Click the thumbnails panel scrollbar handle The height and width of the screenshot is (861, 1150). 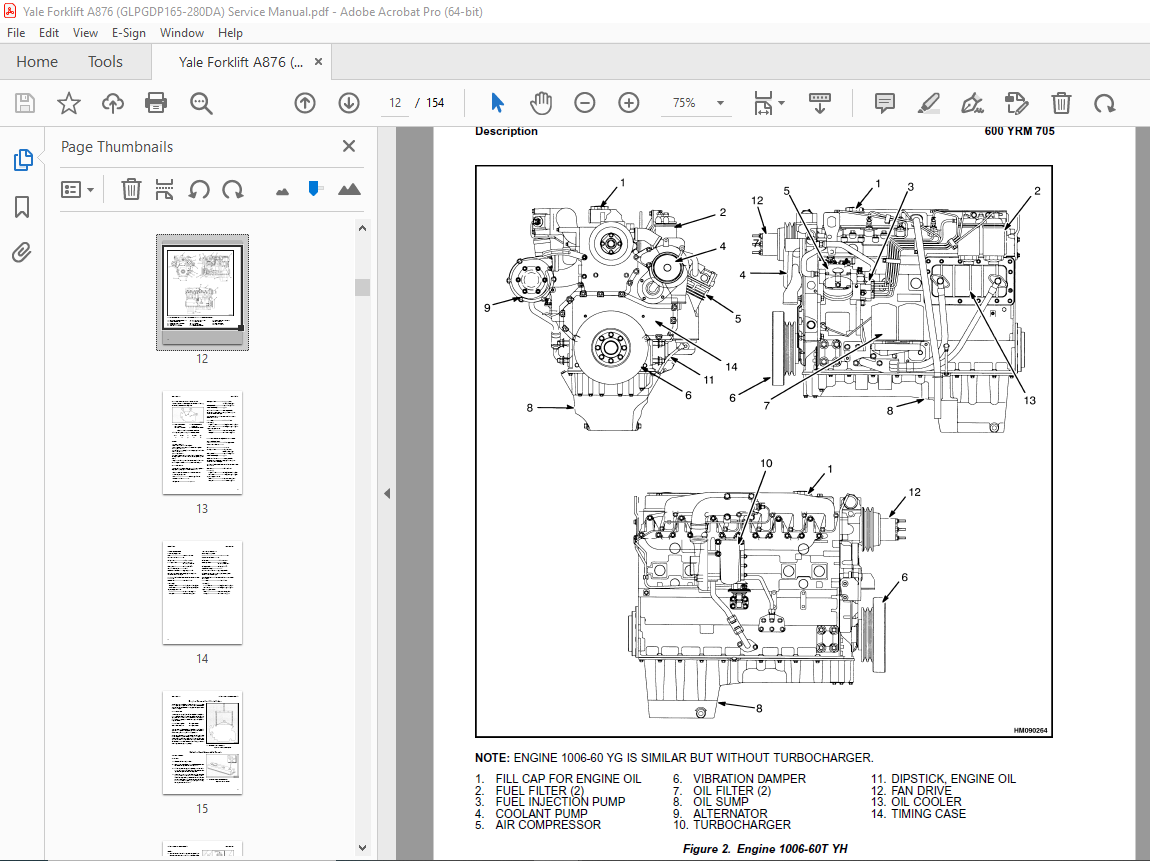tap(362, 287)
